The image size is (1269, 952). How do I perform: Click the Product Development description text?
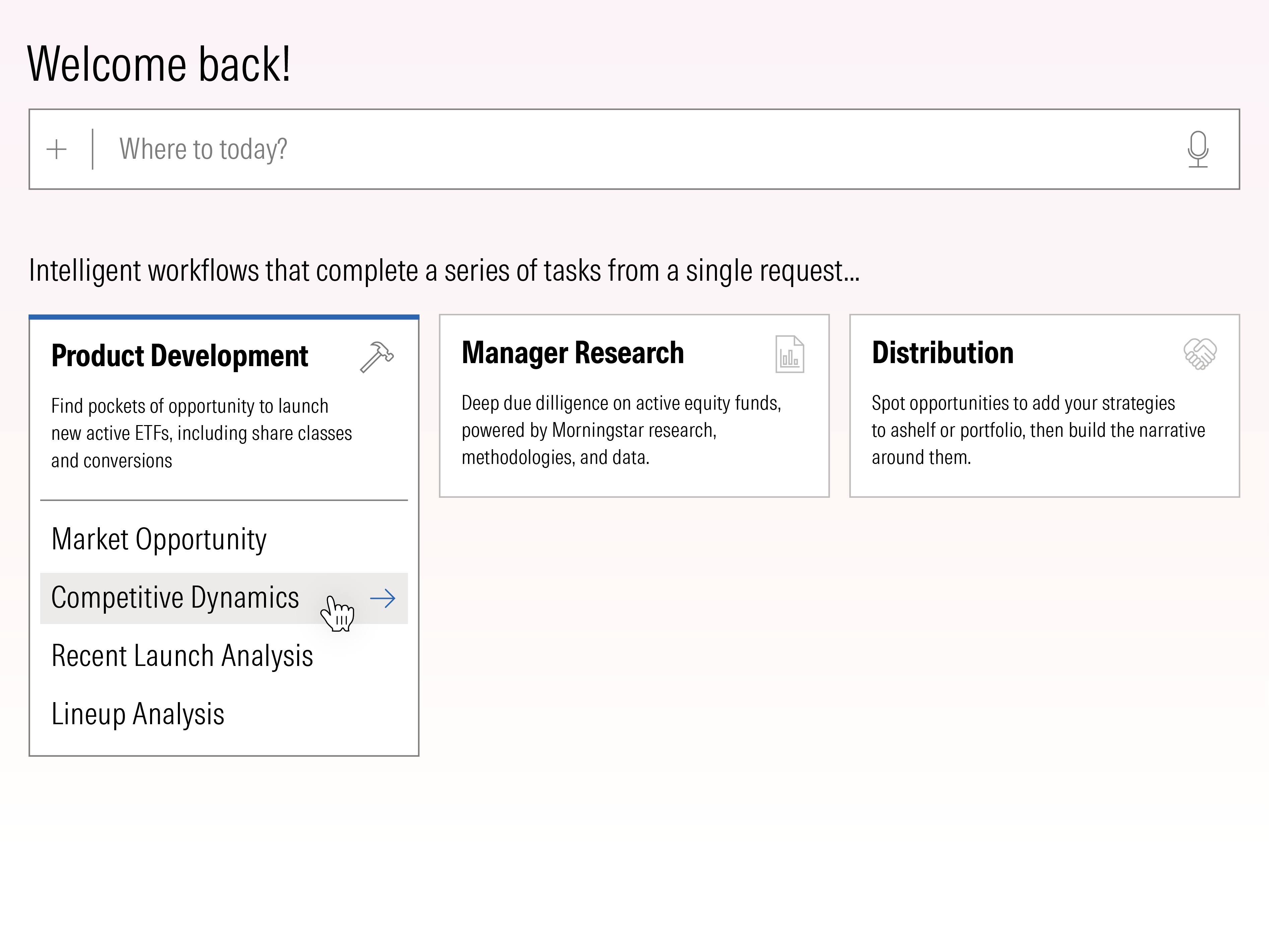pos(201,433)
